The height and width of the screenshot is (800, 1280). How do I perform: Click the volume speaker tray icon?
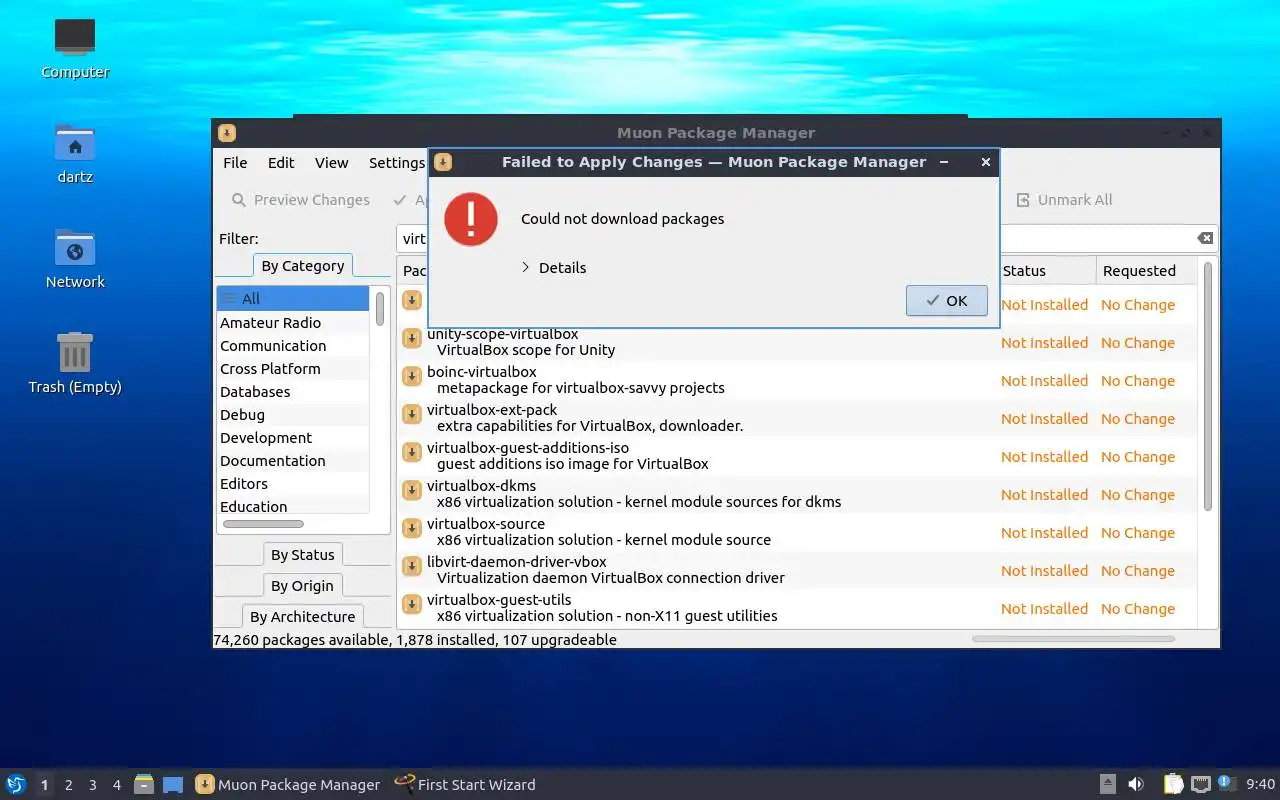1136,784
